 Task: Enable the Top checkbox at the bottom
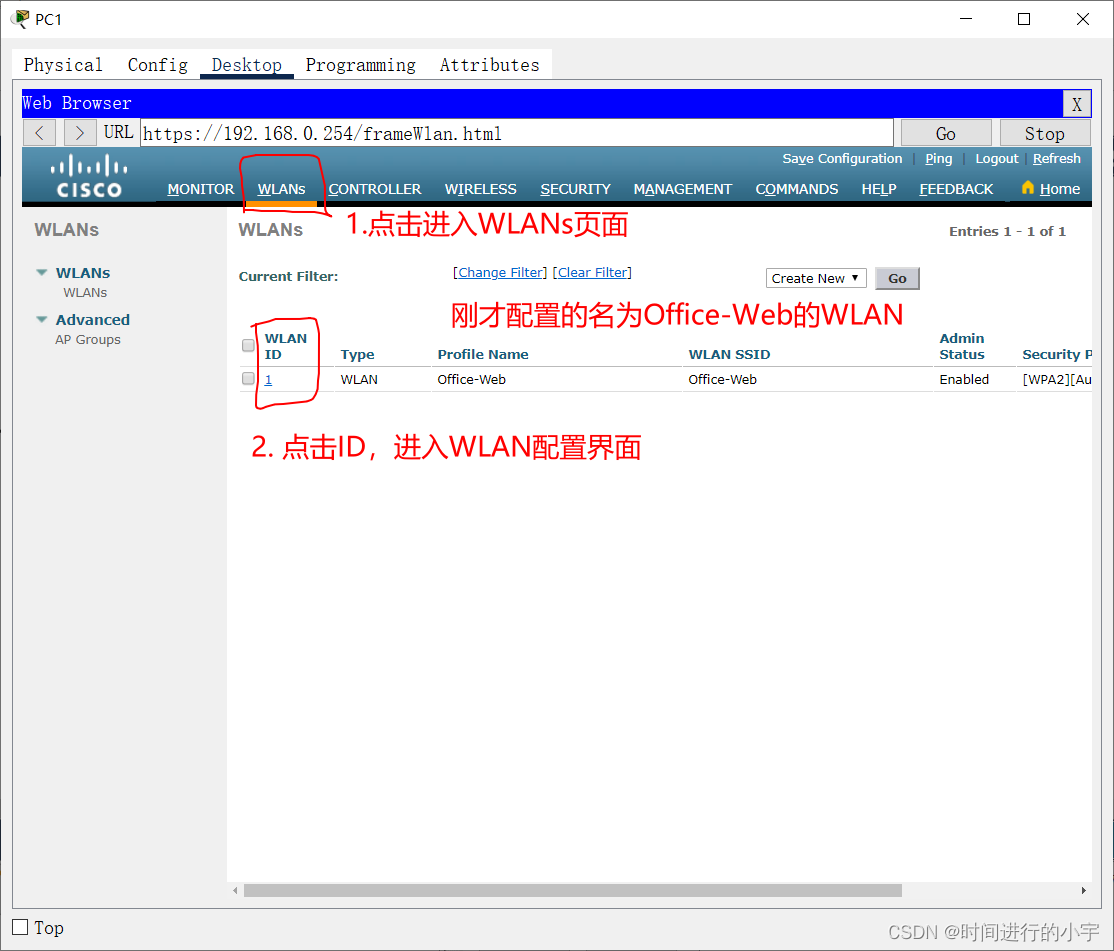point(19,927)
